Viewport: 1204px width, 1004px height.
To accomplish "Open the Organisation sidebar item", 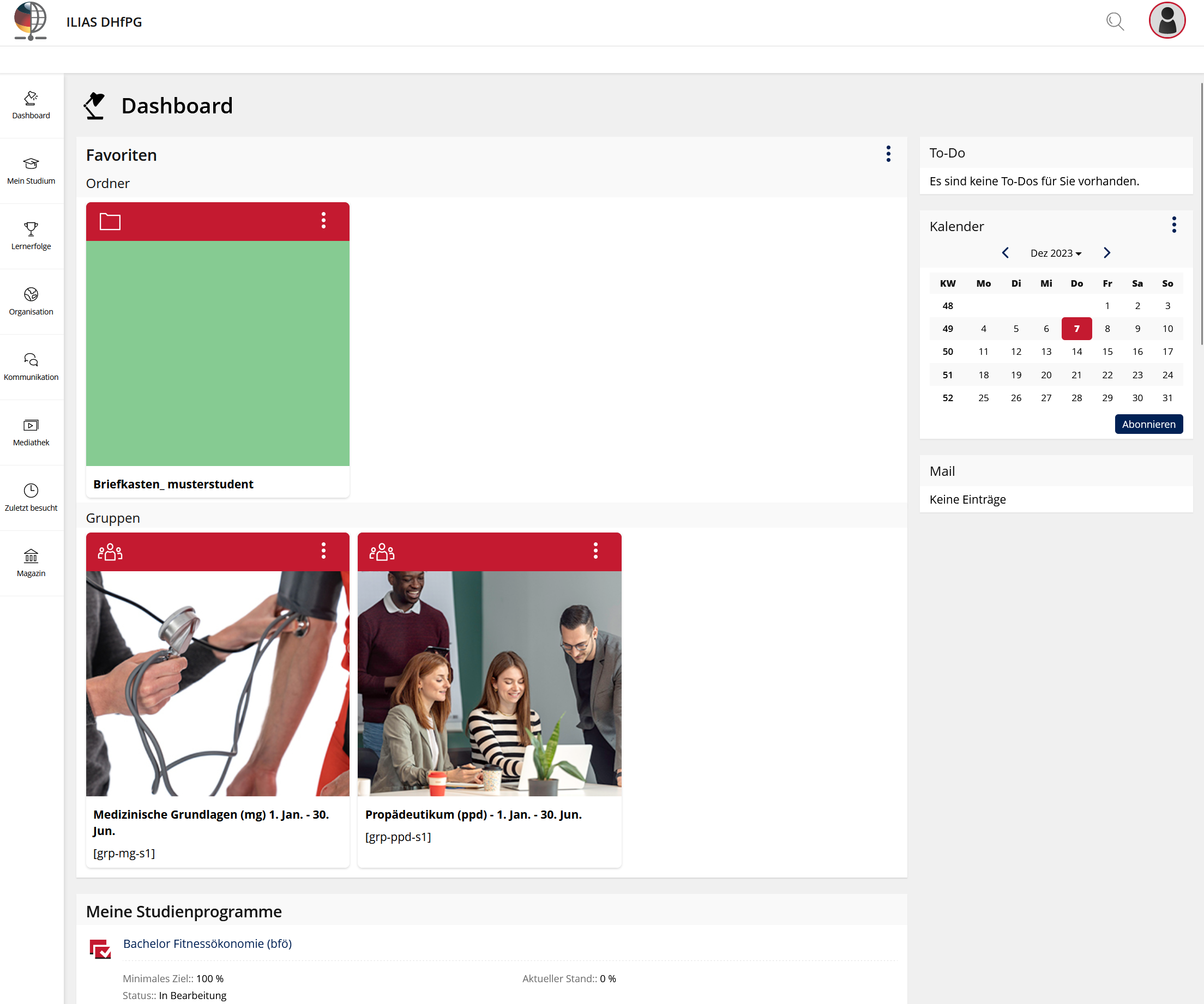I will tap(31, 301).
